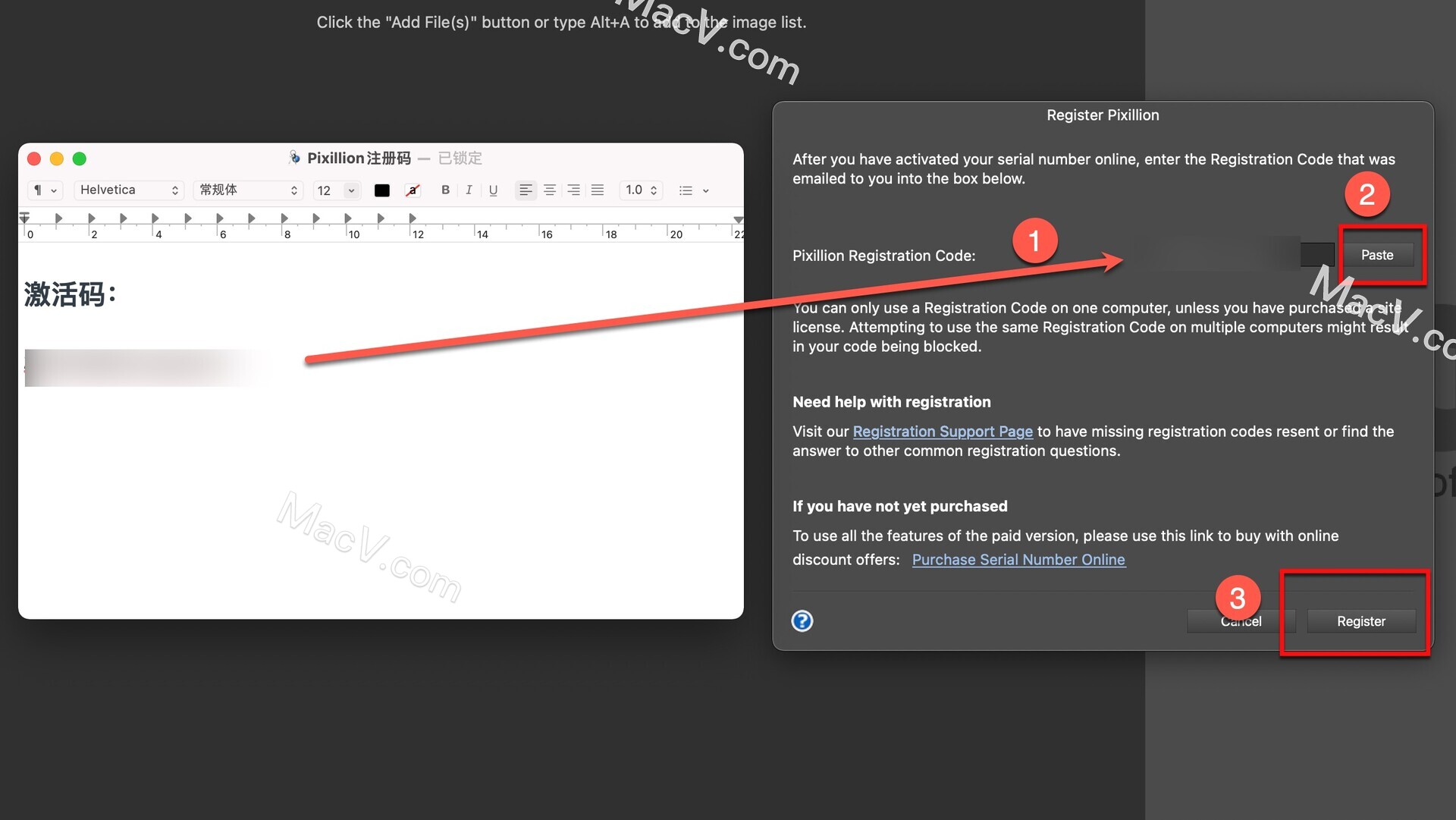Click the Register button
1456x820 pixels.
tap(1361, 621)
